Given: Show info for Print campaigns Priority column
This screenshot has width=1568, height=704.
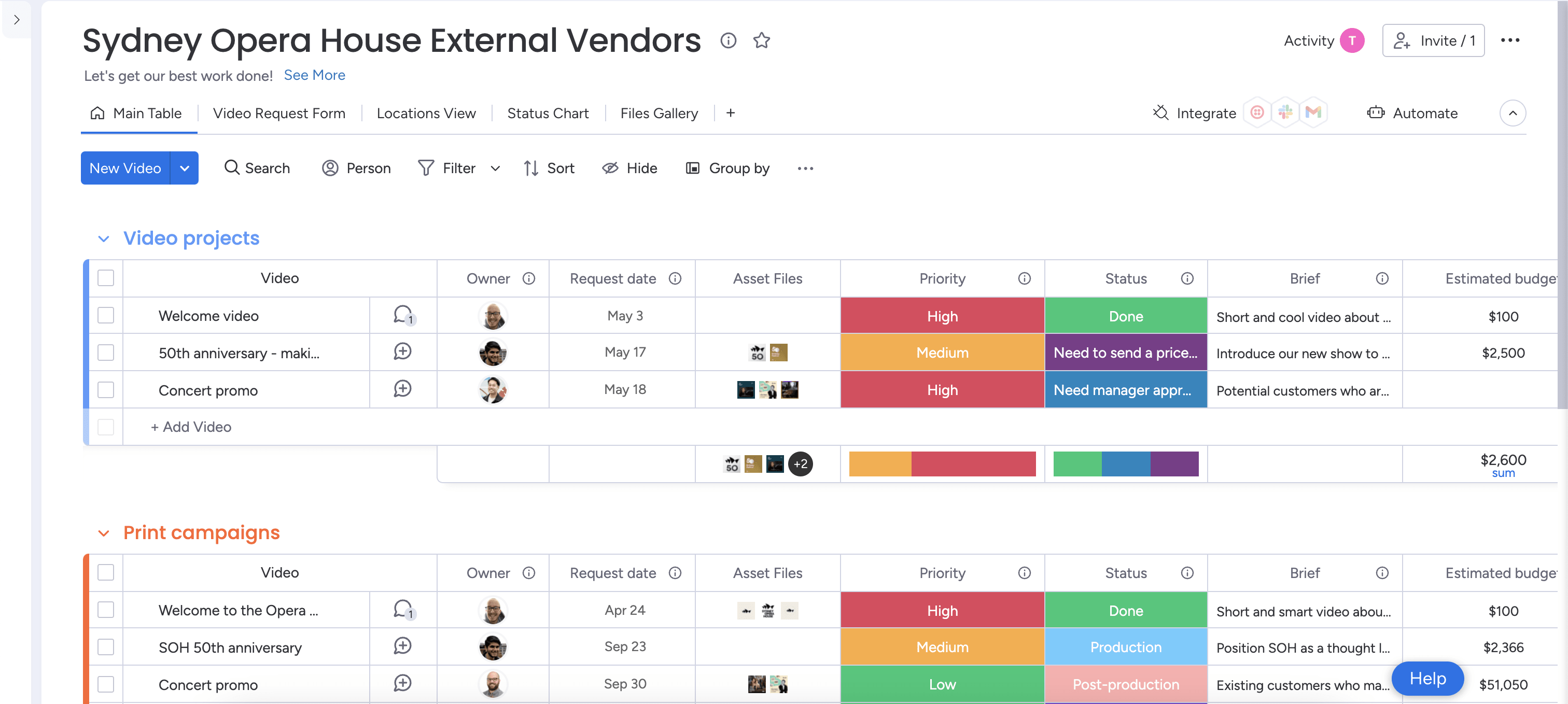Looking at the screenshot, I should (x=1025, y=573).
